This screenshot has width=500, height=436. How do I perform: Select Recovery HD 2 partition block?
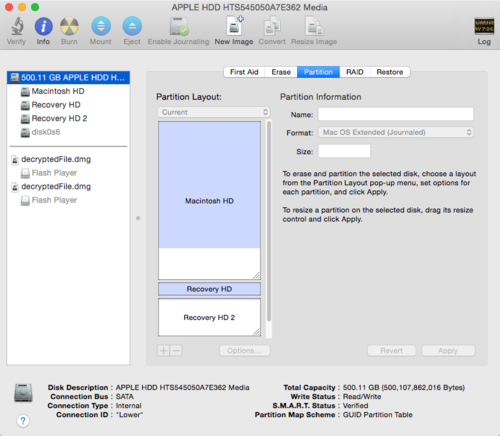coord(209,317)
